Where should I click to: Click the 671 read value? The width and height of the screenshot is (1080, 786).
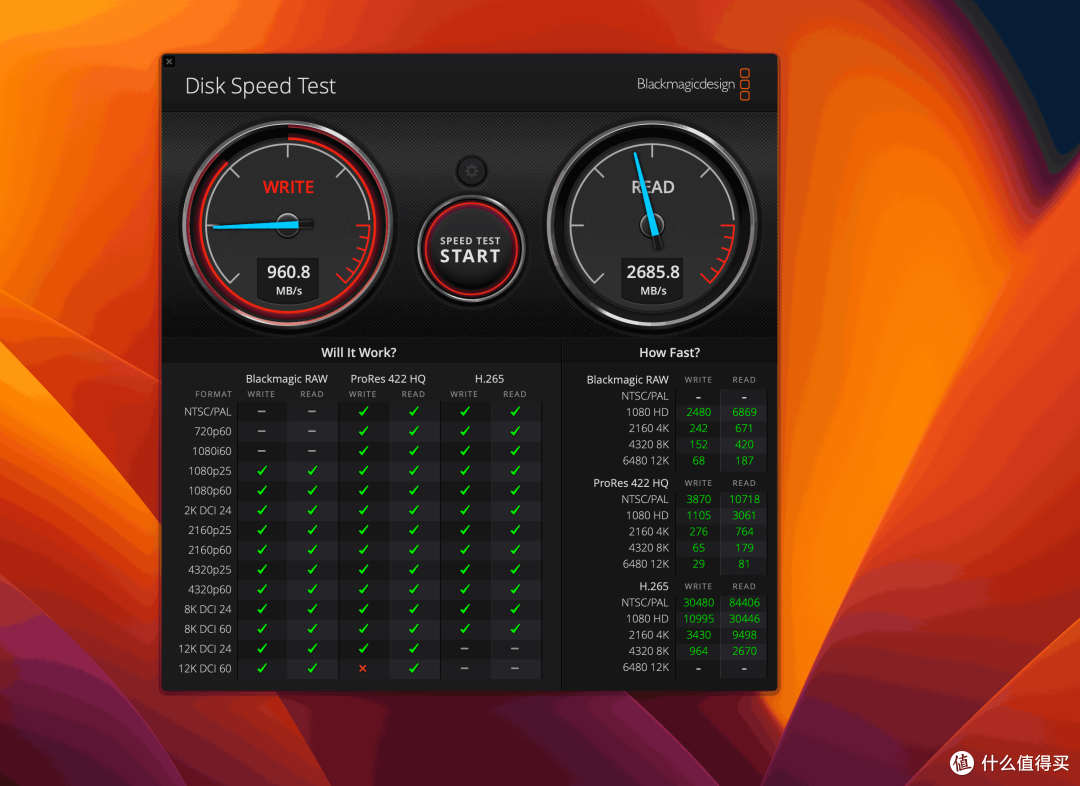click(744, 428)
